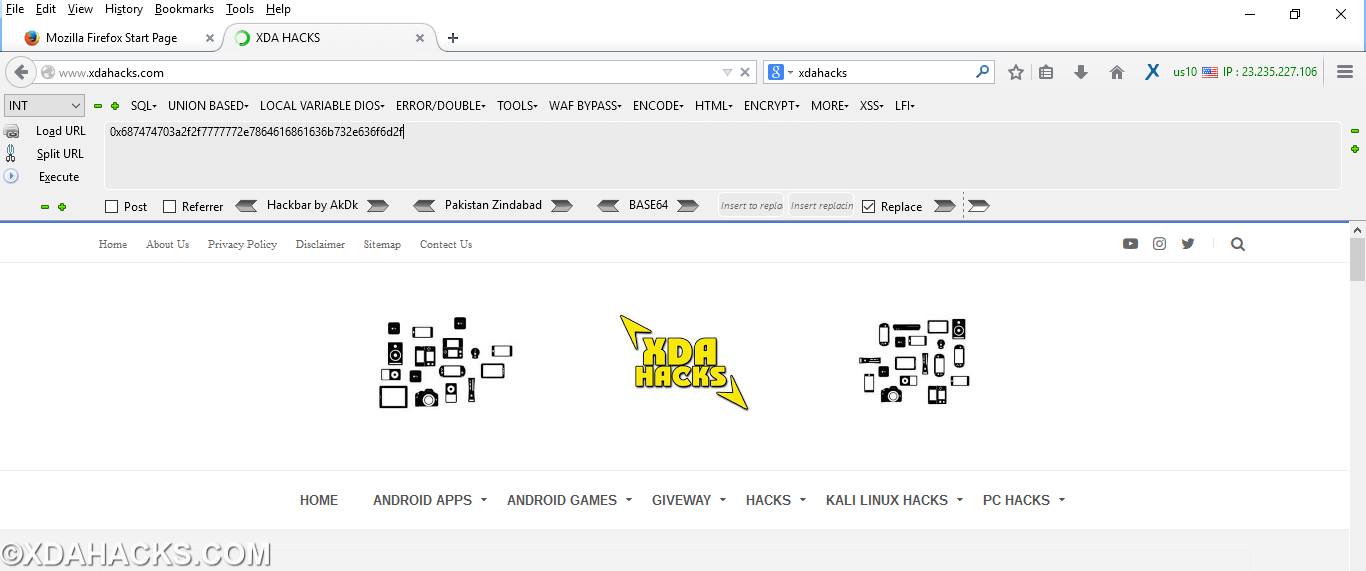Image resolution: width=1366 pixels, height=571 pixels.
Task: Open the LOCAL VARIABLE DIOS dropdown
Action: click(322, 106)
